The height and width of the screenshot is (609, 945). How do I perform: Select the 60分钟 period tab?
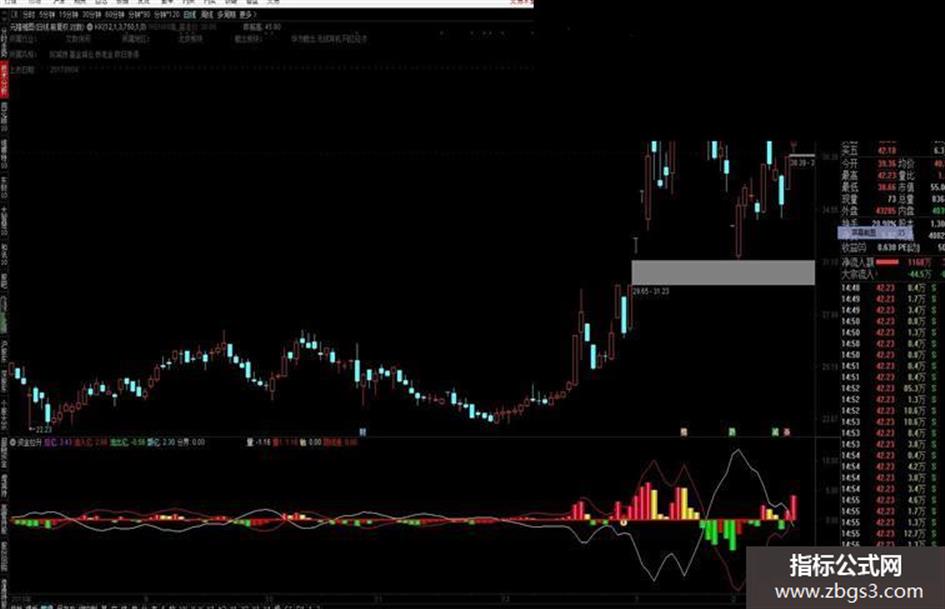(115, 14)
